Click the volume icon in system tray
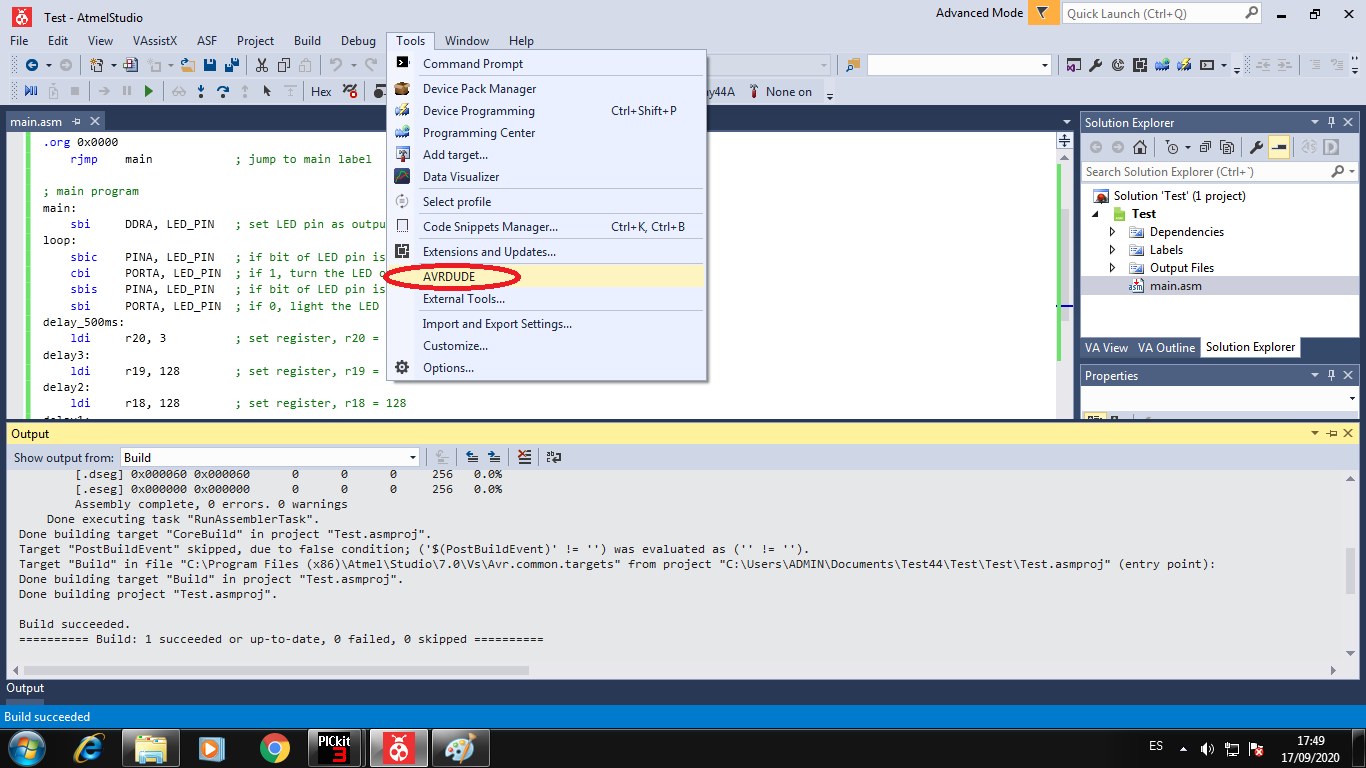This screenshot has width=1366, height=768. tap(1207, 748)
